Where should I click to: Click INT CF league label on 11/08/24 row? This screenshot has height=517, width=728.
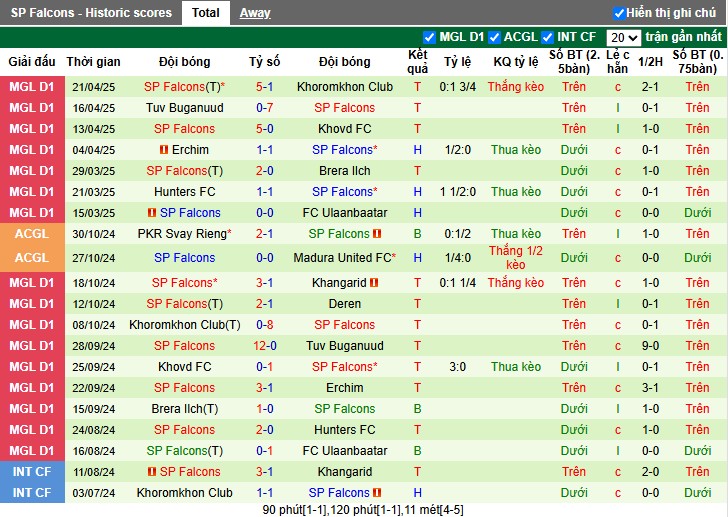pos(32,472)
